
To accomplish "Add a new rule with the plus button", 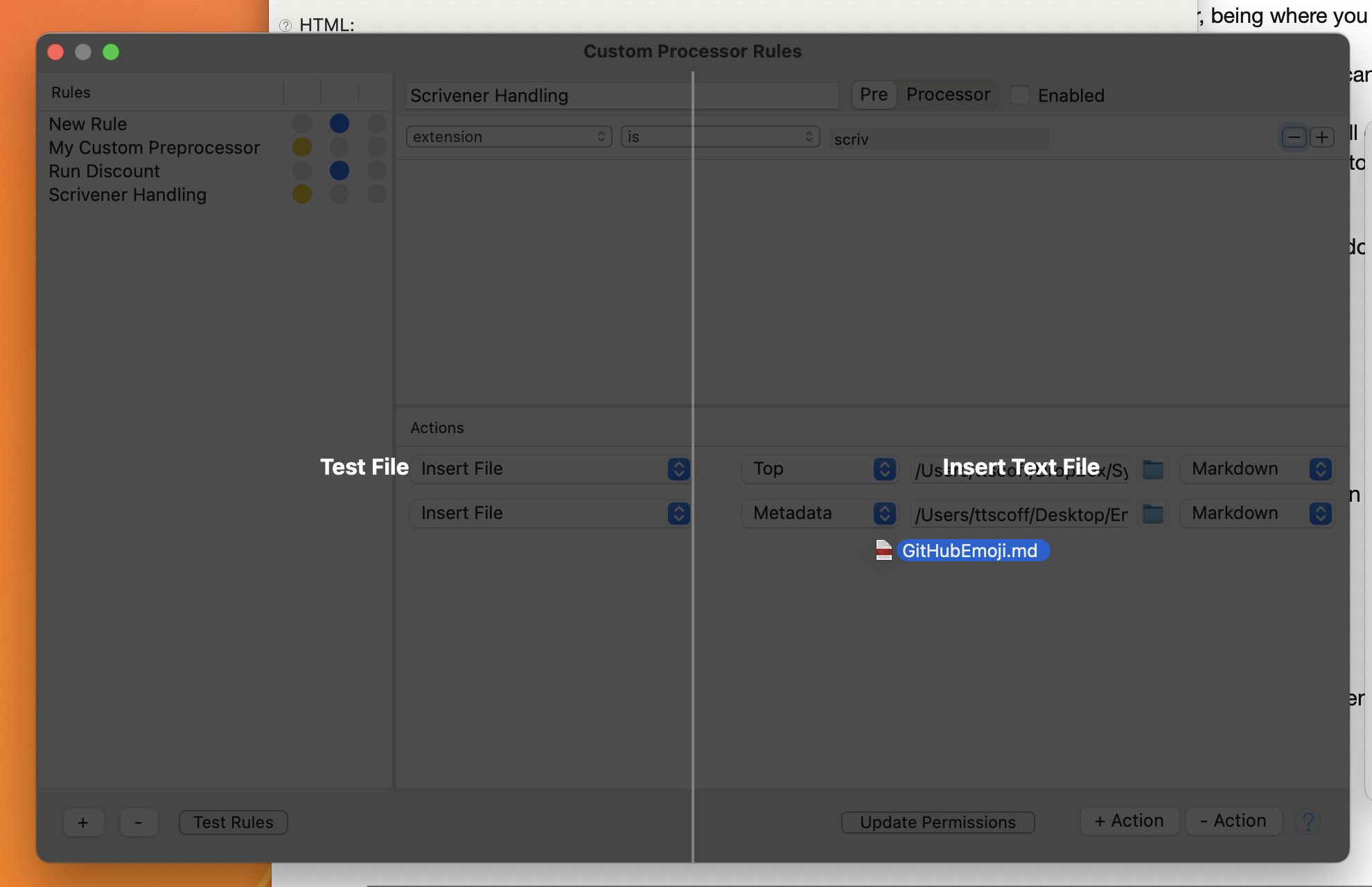I will pos(83,823).
